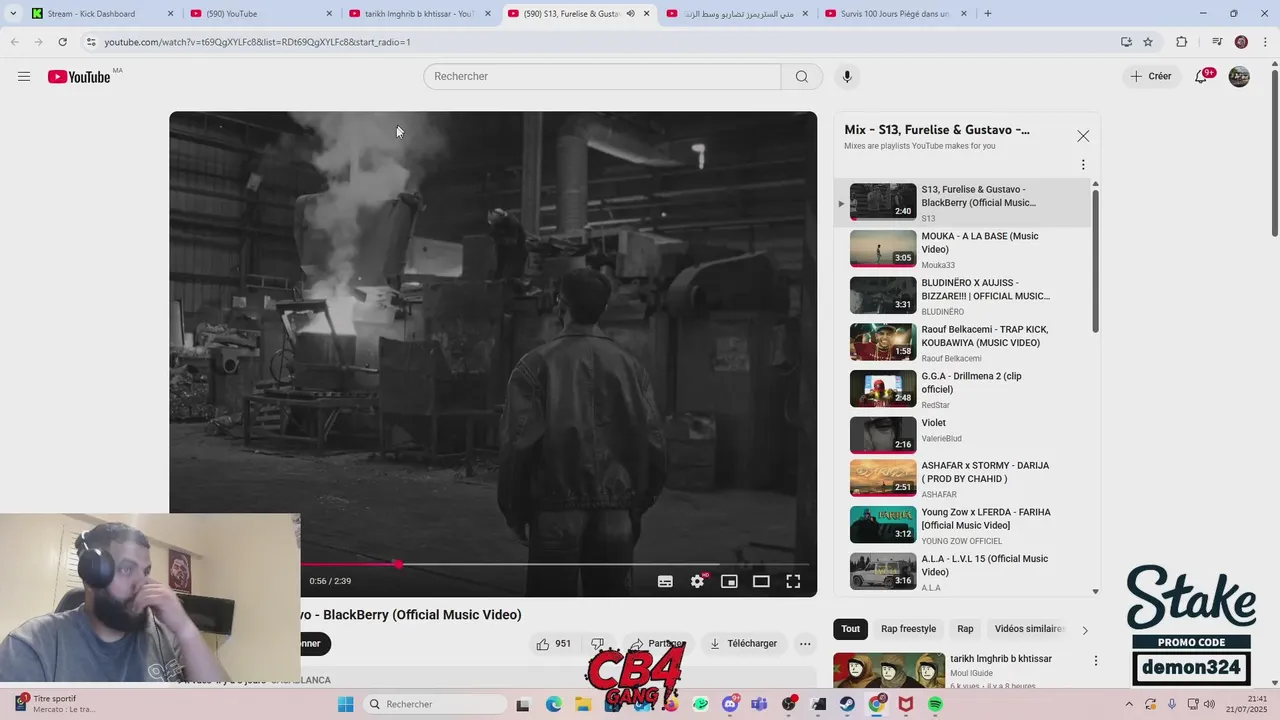Click the playlist panel scrollbar
Viewport: 1280px width, 720px height.
(1095, 260)
